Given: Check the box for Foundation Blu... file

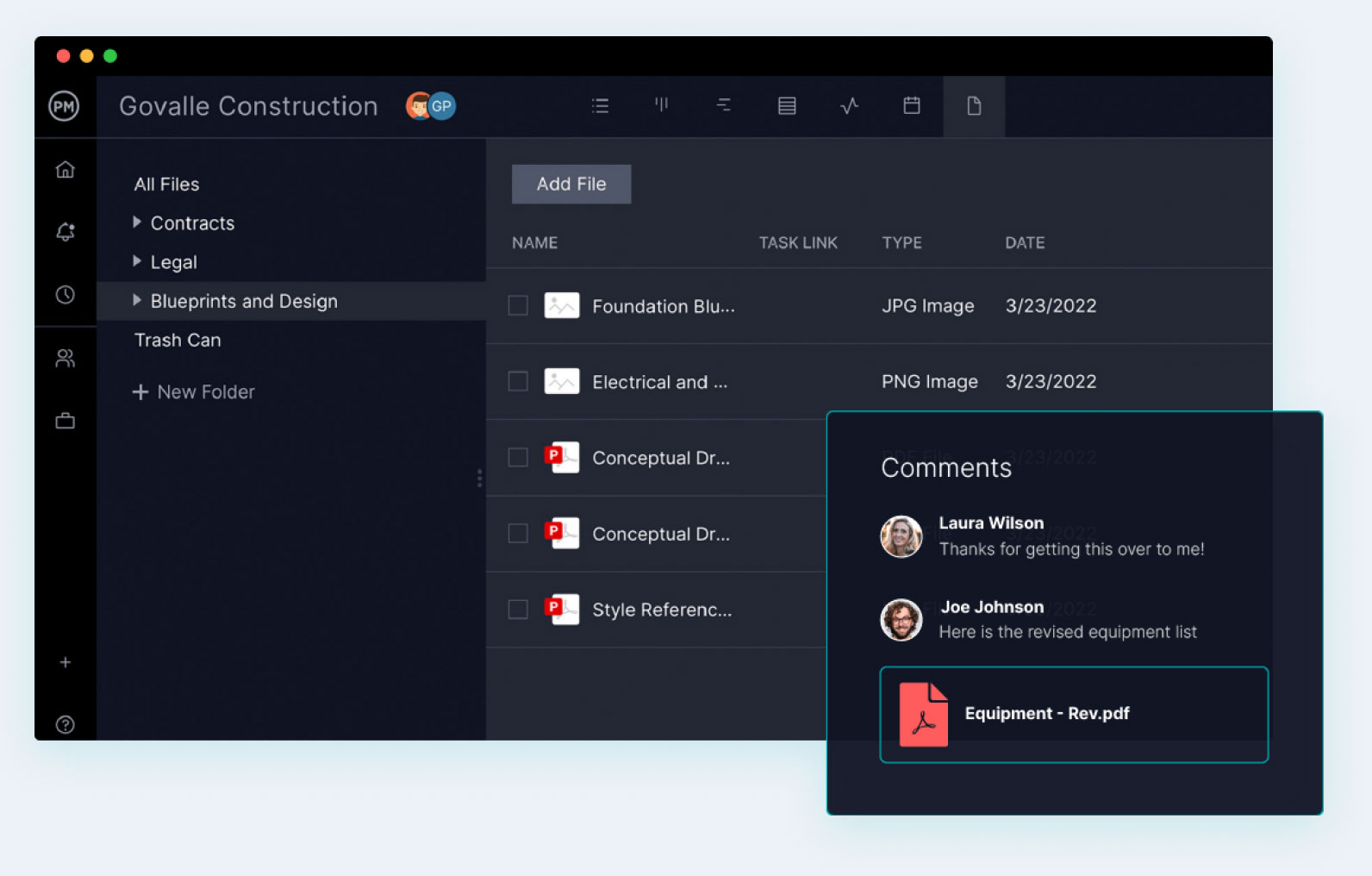Looking at the screenshot, I should point(518,306).
